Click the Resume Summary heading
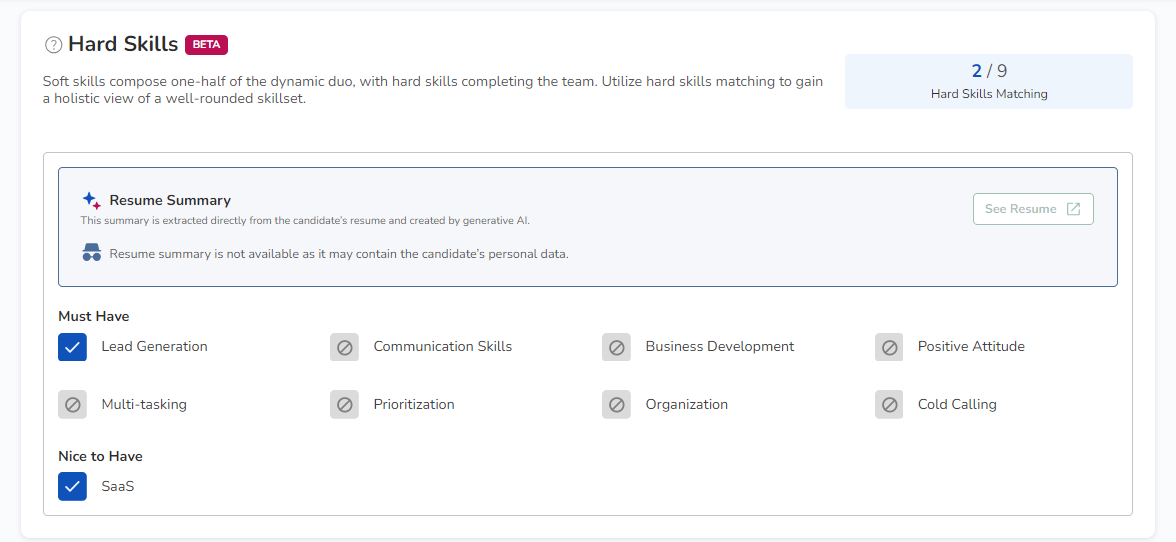This screenshot has height=542, width=1176. pos(170,200)
